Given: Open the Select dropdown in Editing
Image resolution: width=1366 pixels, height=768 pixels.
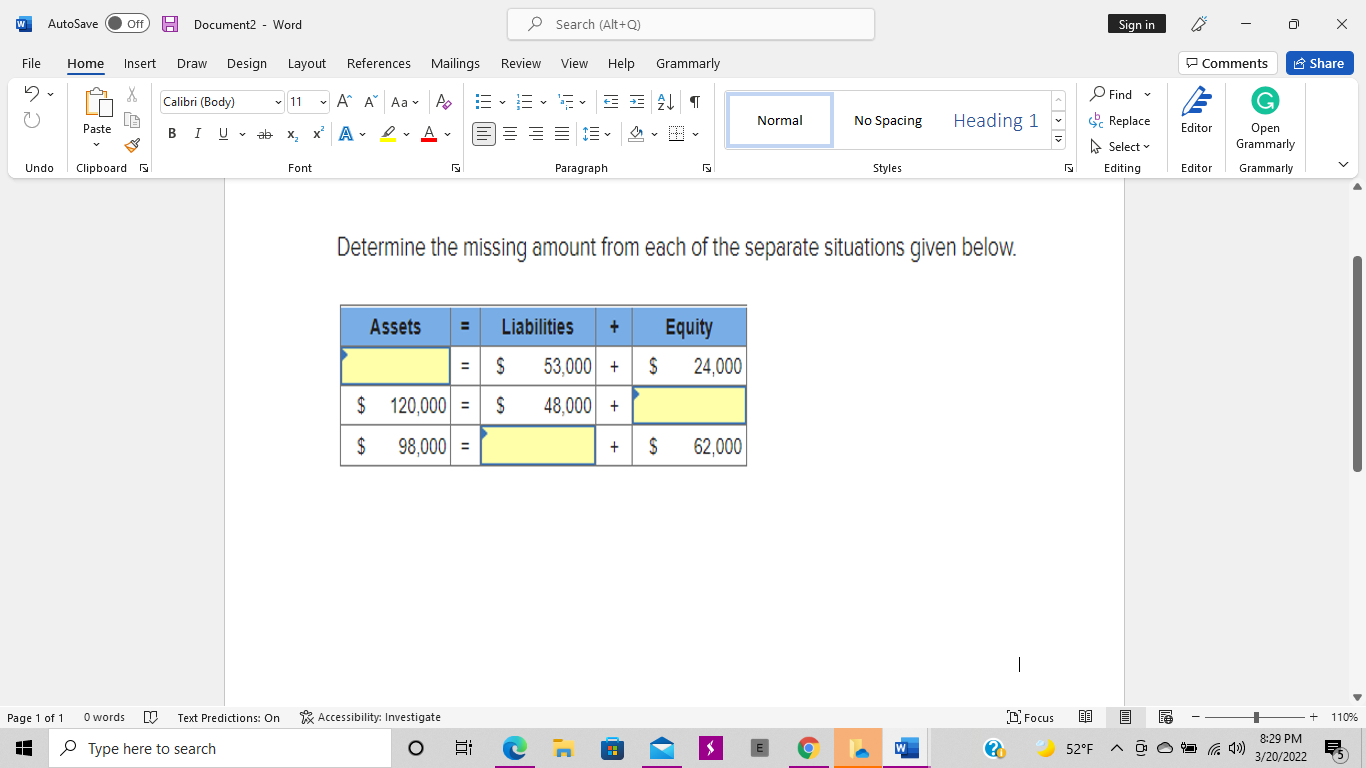Looking at the screenshot, I should point(1121,146).
